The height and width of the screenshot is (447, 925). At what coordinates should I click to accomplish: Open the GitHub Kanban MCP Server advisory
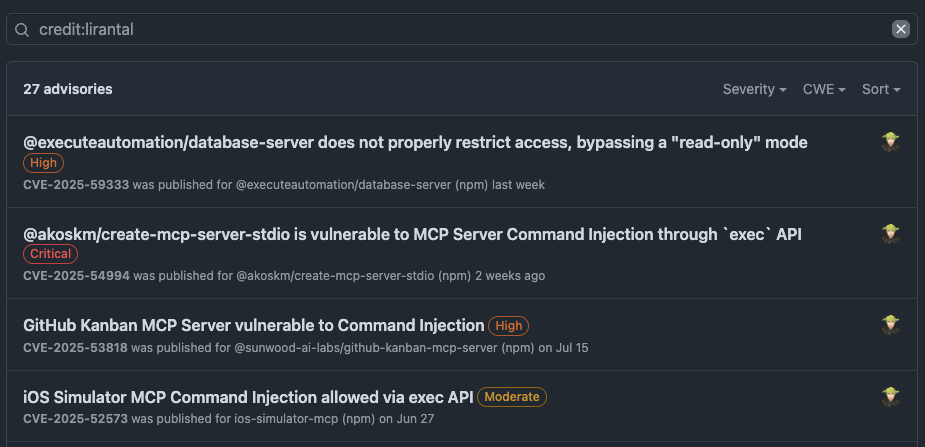coord(253,325)
